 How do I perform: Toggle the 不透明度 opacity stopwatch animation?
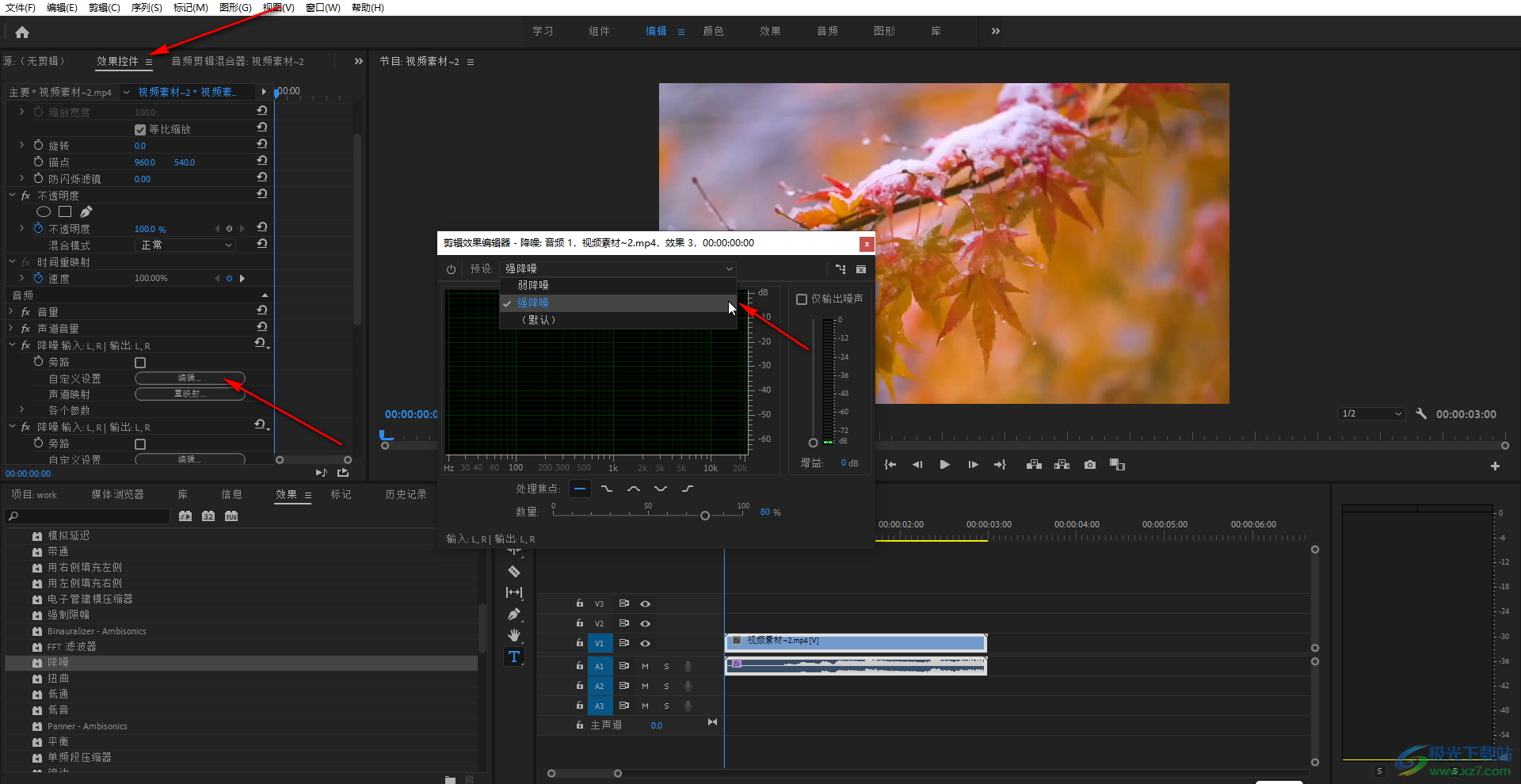pyautogui.click(x=38, y=228)
